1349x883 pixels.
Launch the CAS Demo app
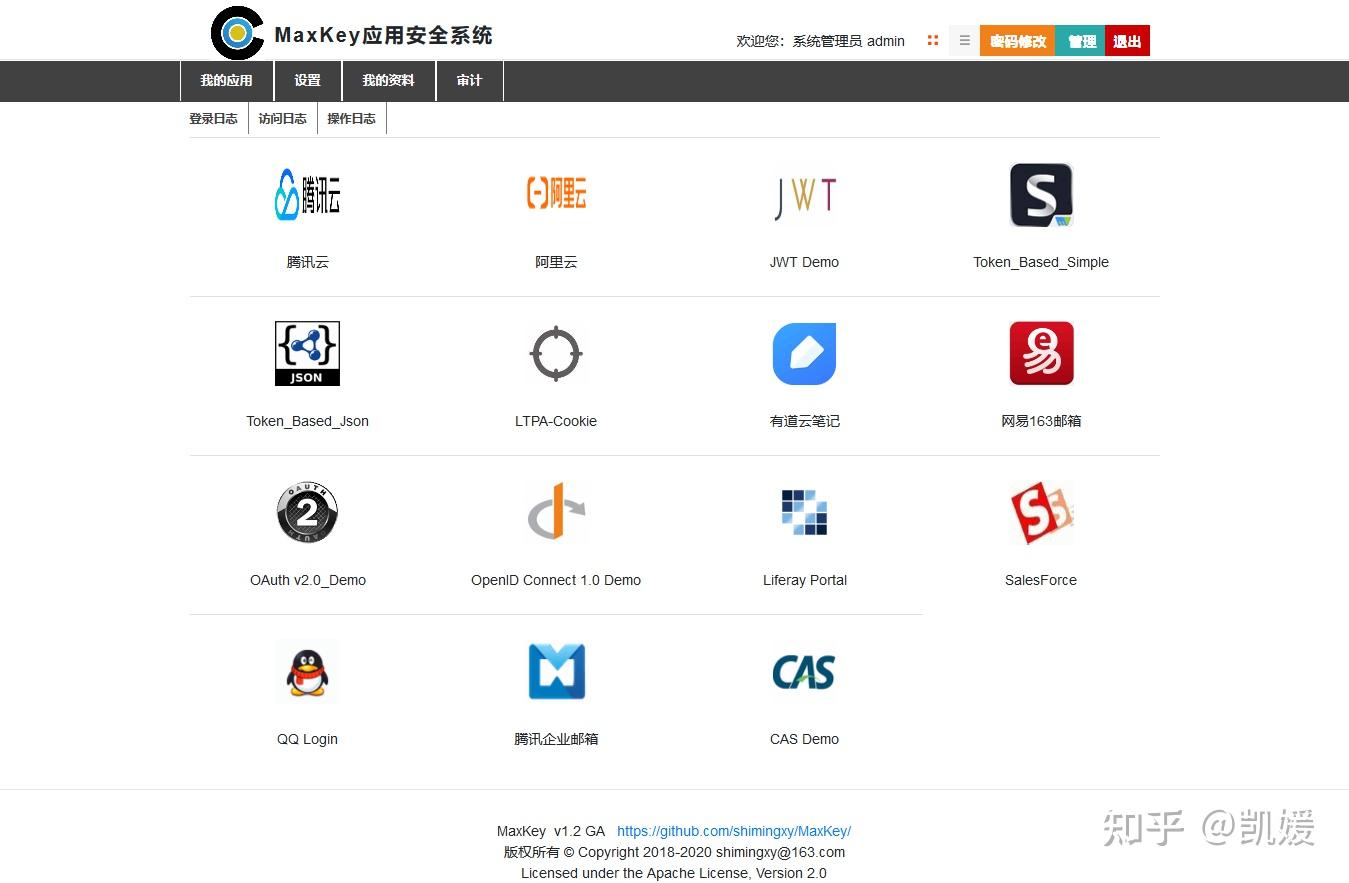coord(804,671)
